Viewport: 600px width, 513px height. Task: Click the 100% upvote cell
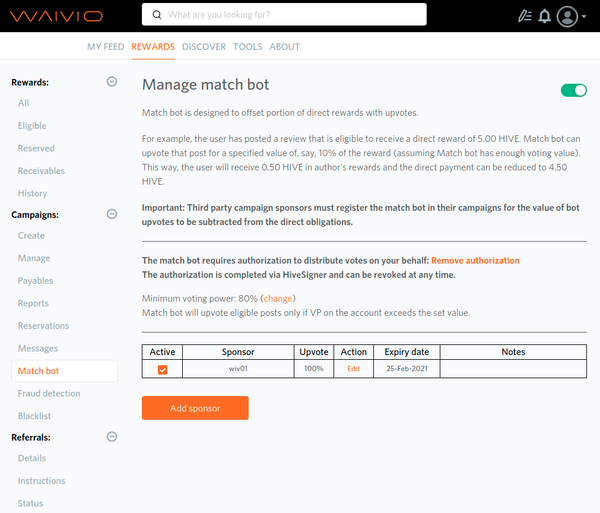(x=314, y=368)
